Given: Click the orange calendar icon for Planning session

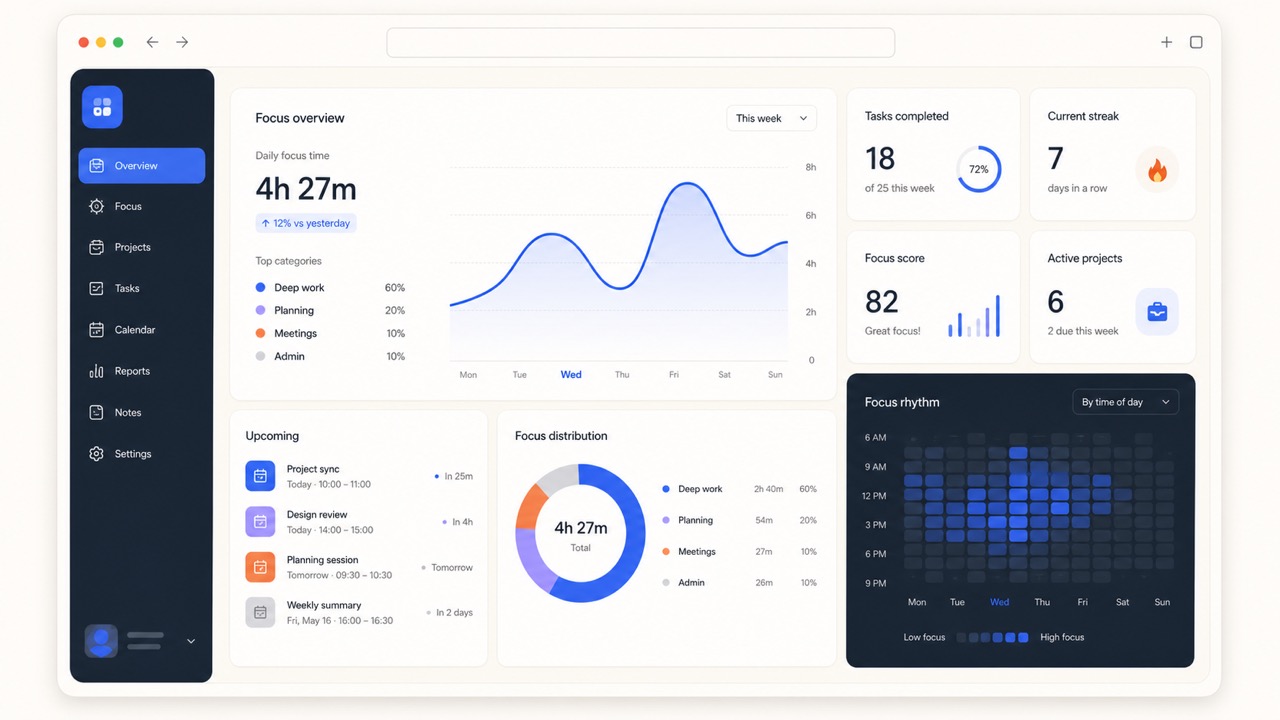Looking at the screenshot, I should (x=260, y=567).
